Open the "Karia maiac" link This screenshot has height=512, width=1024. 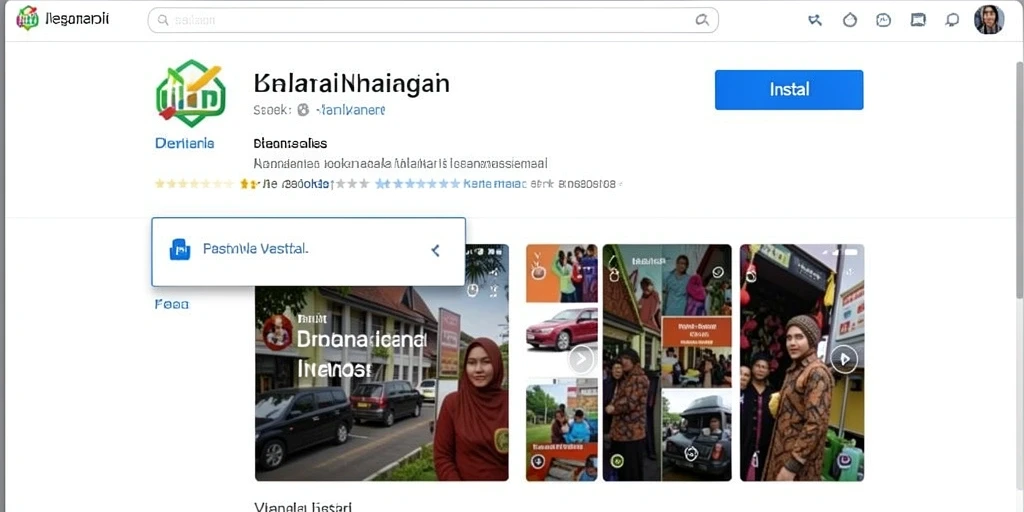(494, 184)
